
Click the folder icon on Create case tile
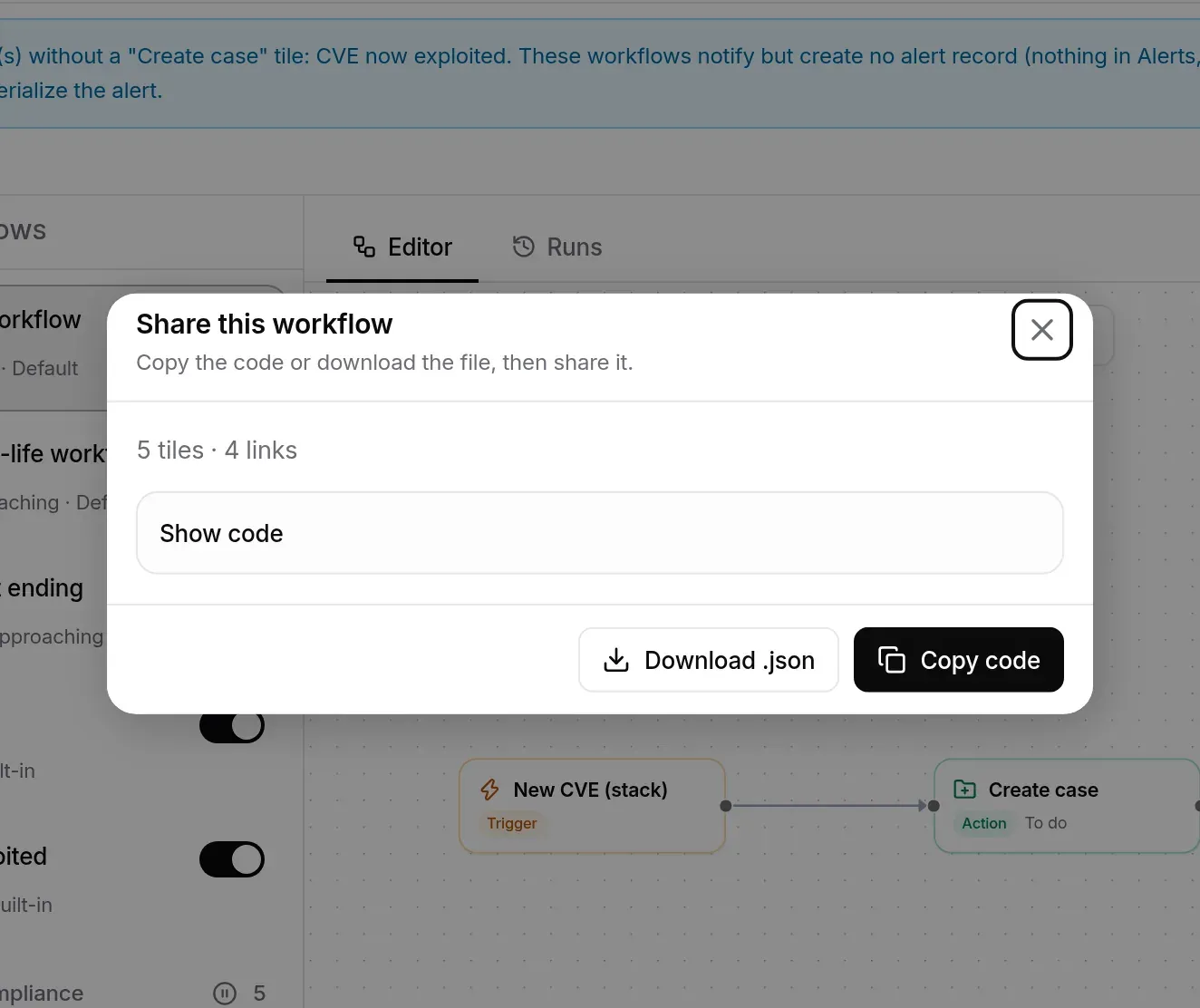[x=965, y=790]
